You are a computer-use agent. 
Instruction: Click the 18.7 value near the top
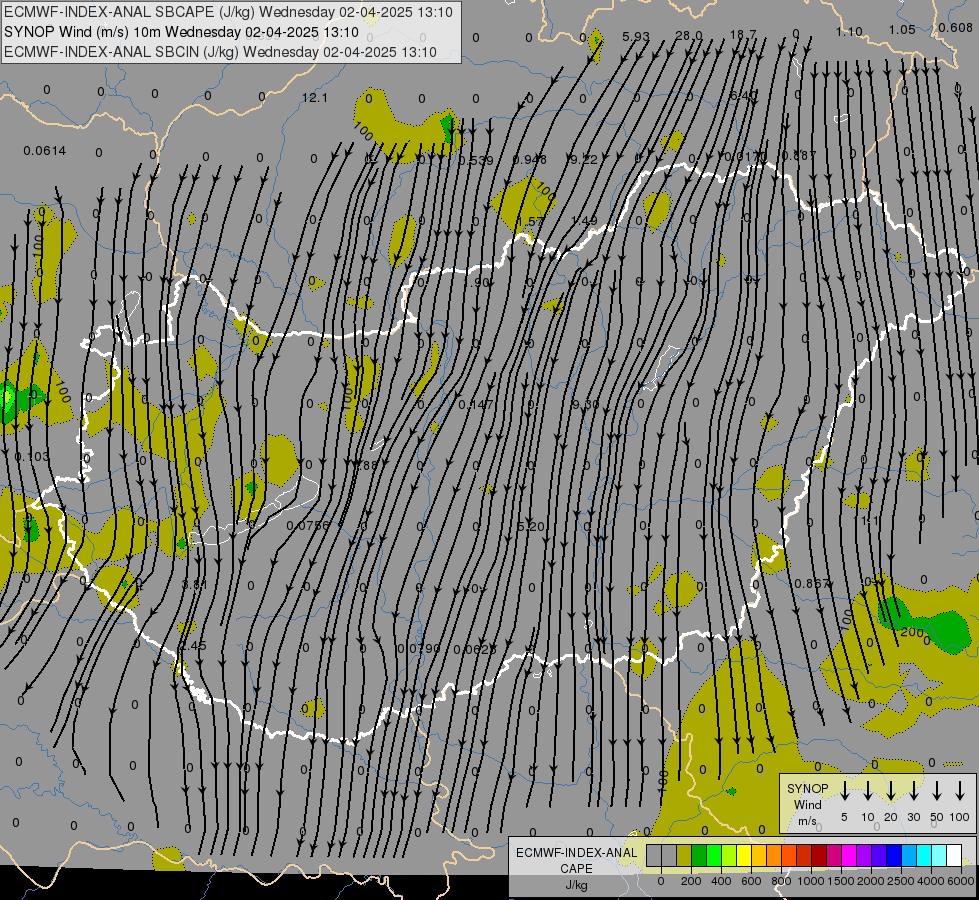pyautogui.click(x=743, y=34)
